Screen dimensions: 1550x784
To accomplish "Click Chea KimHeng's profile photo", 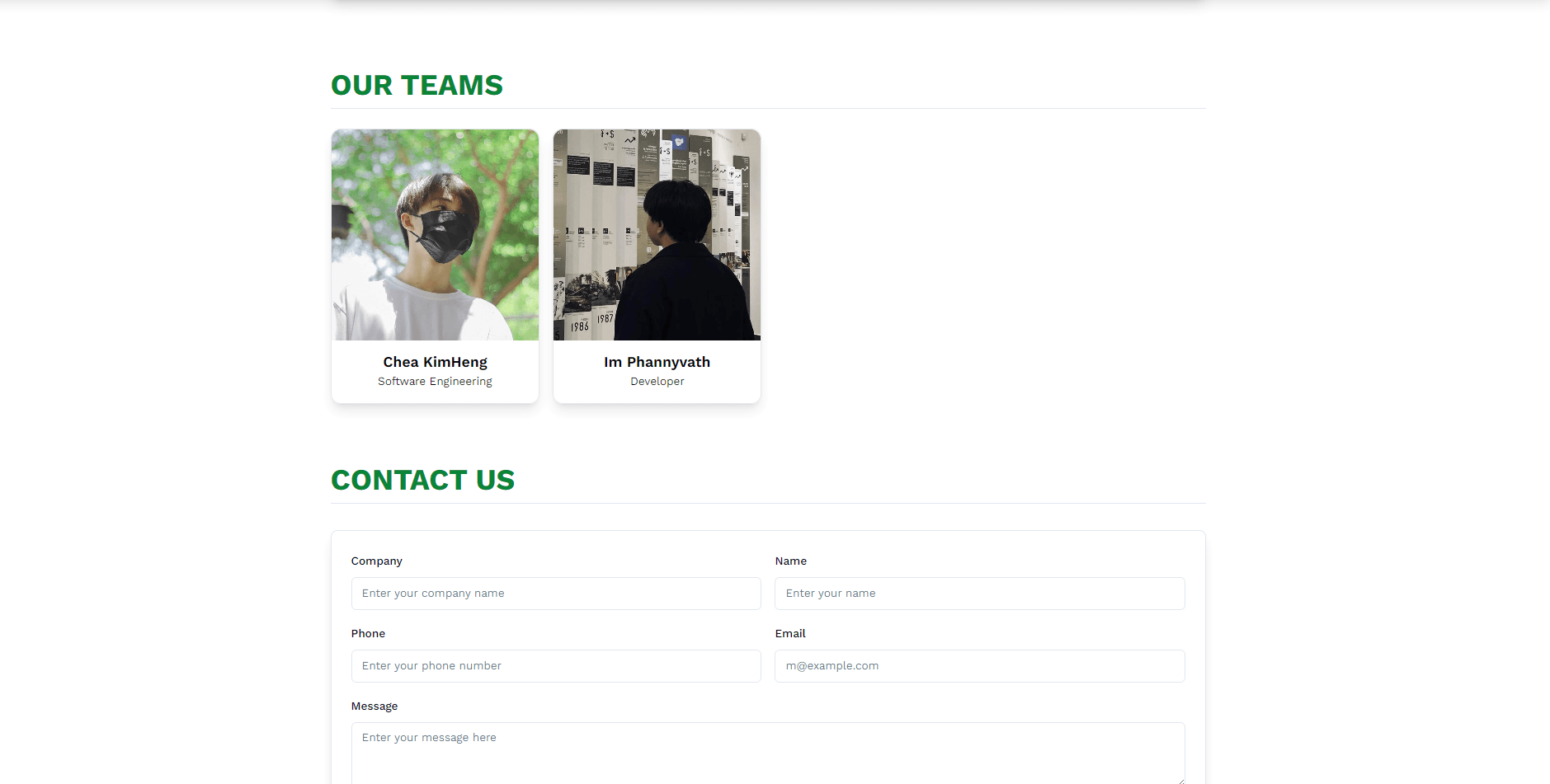I will coord(435,235).
